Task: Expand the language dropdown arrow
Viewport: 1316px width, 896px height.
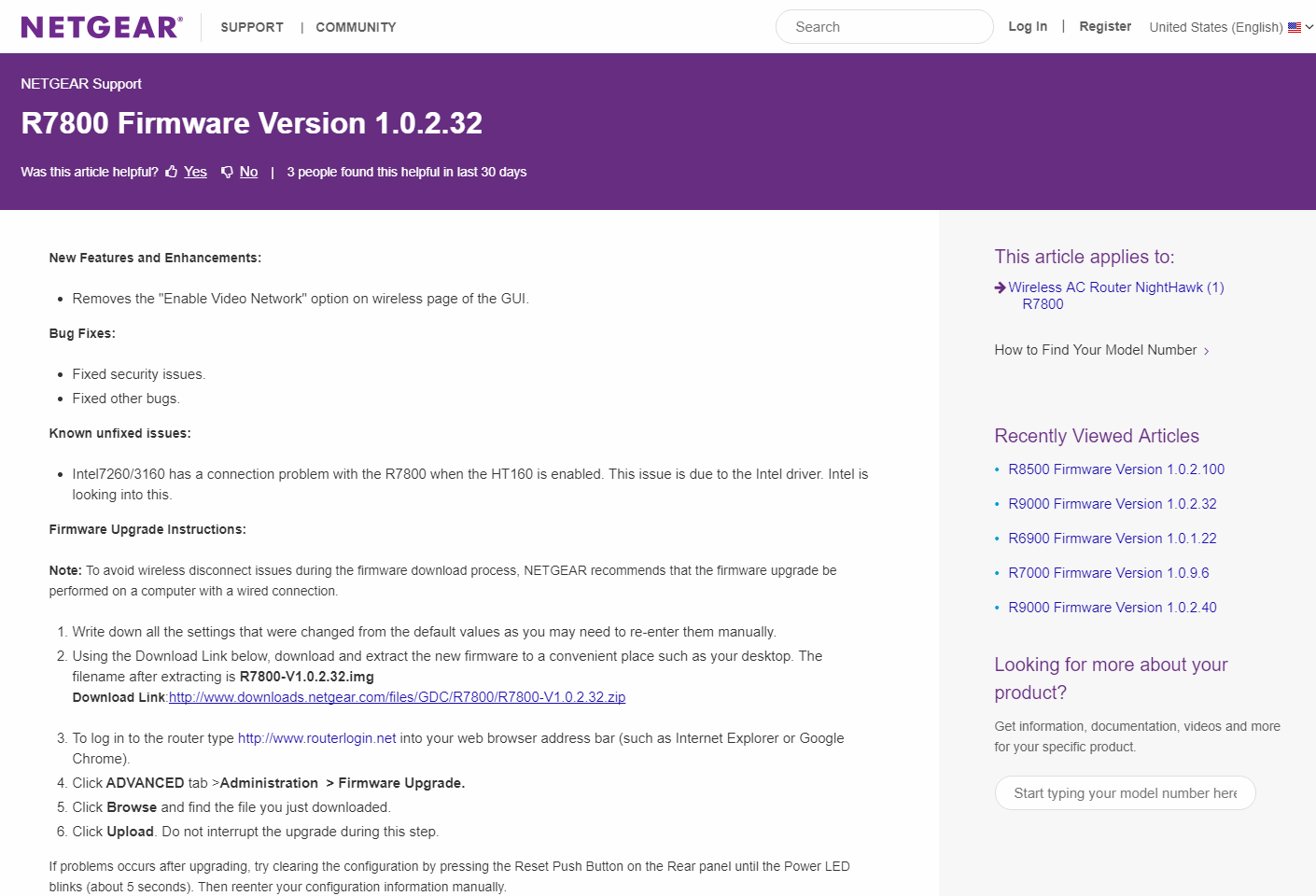Action: coord(1309,27)
